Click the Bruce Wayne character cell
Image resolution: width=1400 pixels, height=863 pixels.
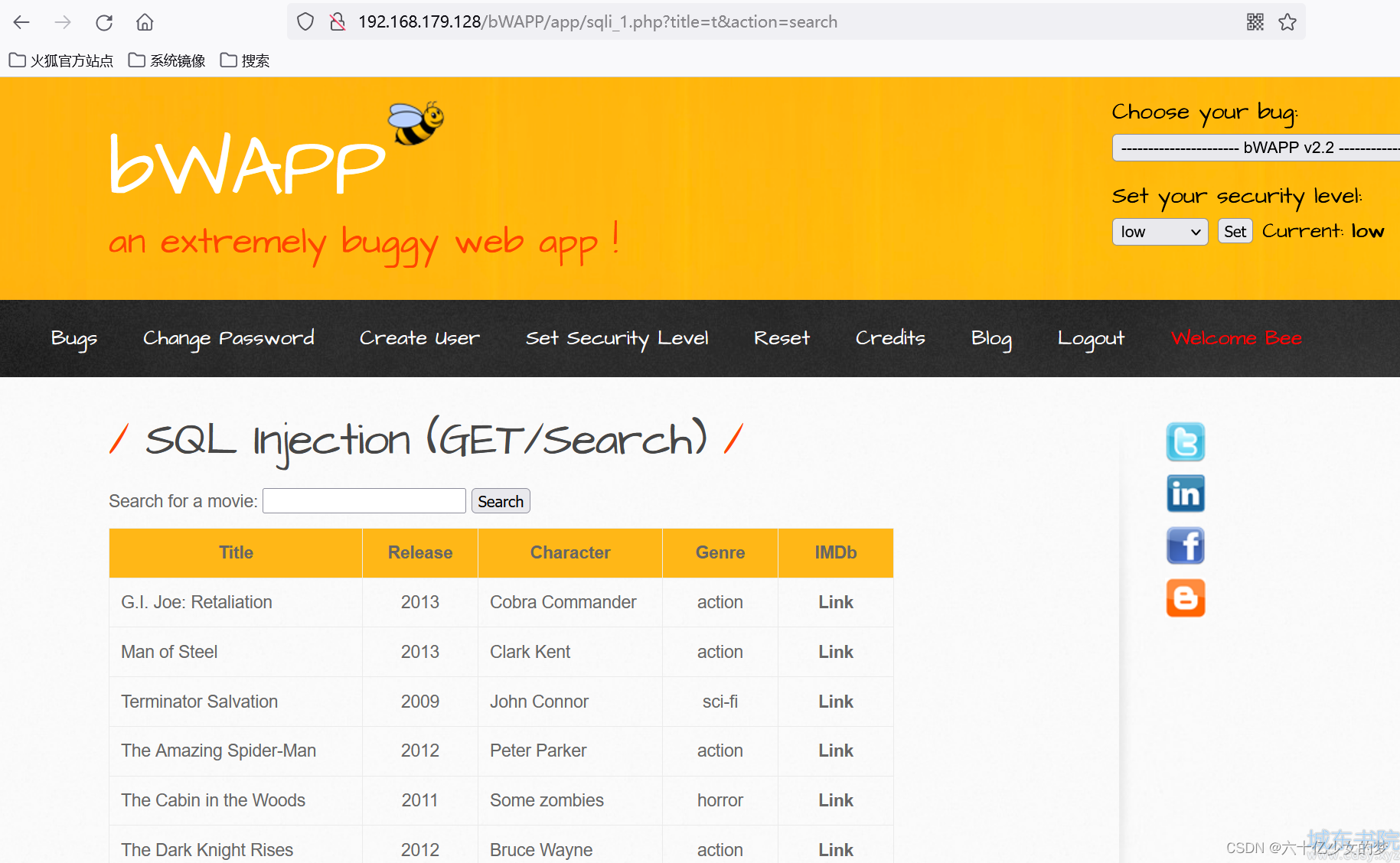tap(570, 845)
